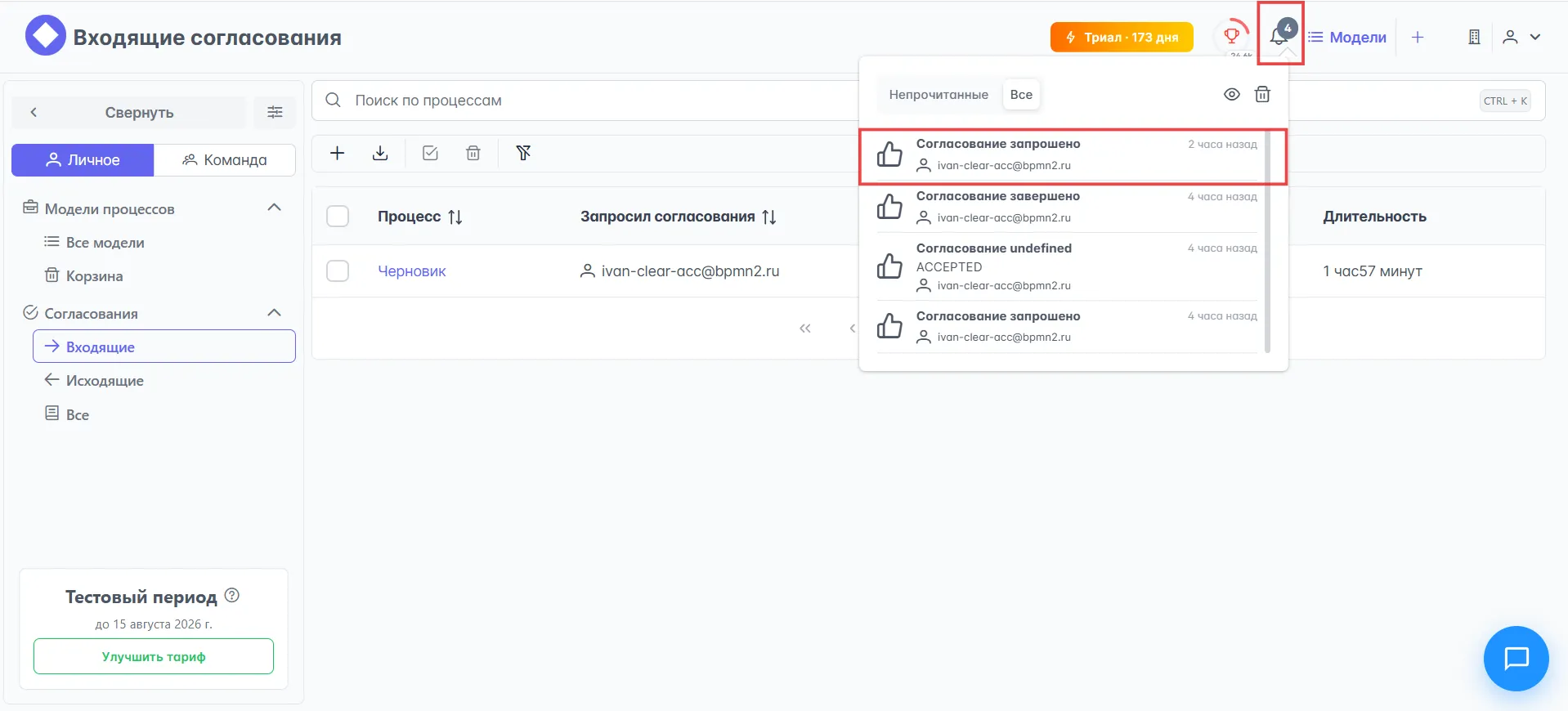Delete all notifications with trash icon
Image resolution: width=1568 pixels, height=711 pixels.
(1262, 95)
